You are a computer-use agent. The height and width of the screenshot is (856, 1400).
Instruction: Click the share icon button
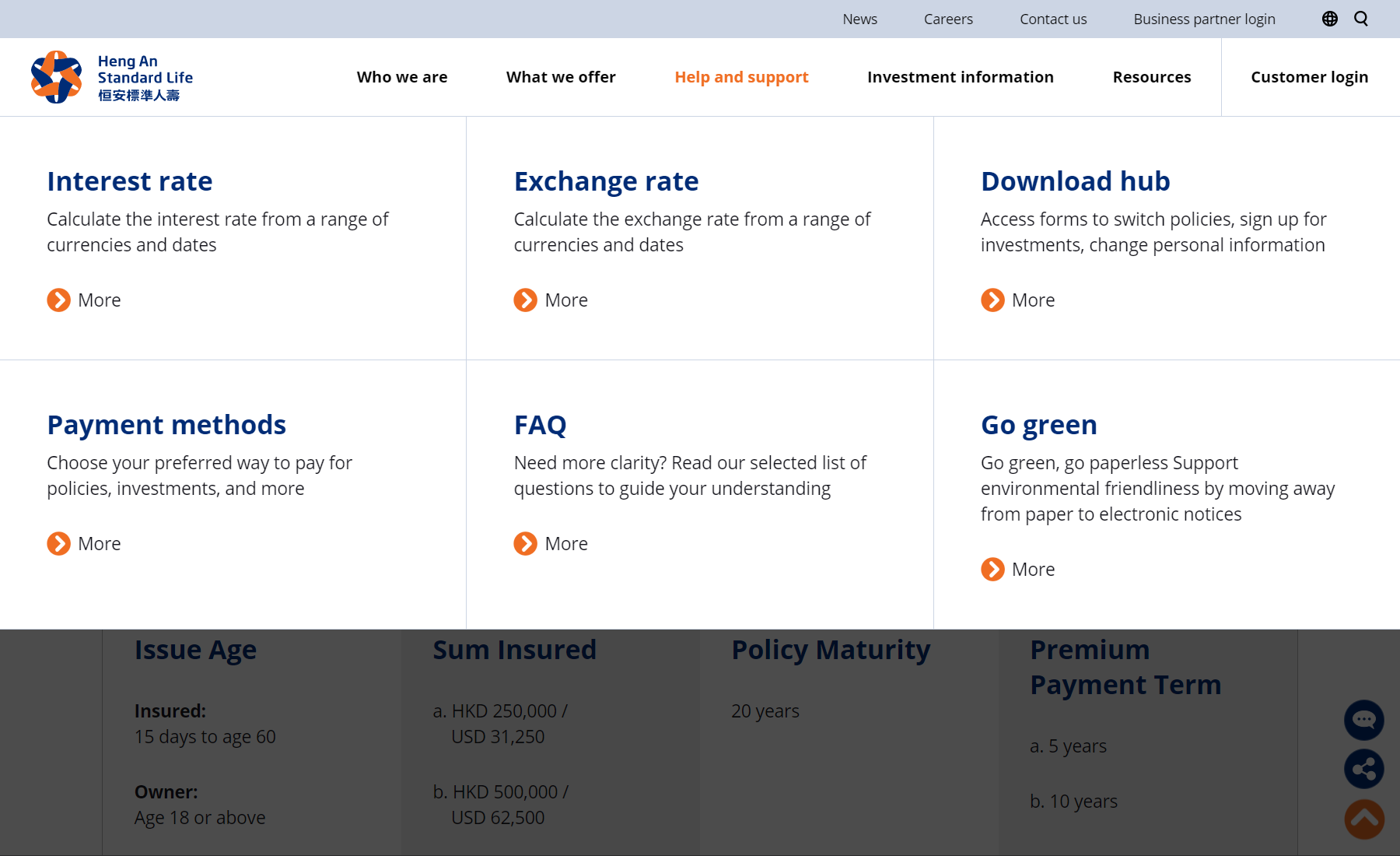click(1363, 769)
